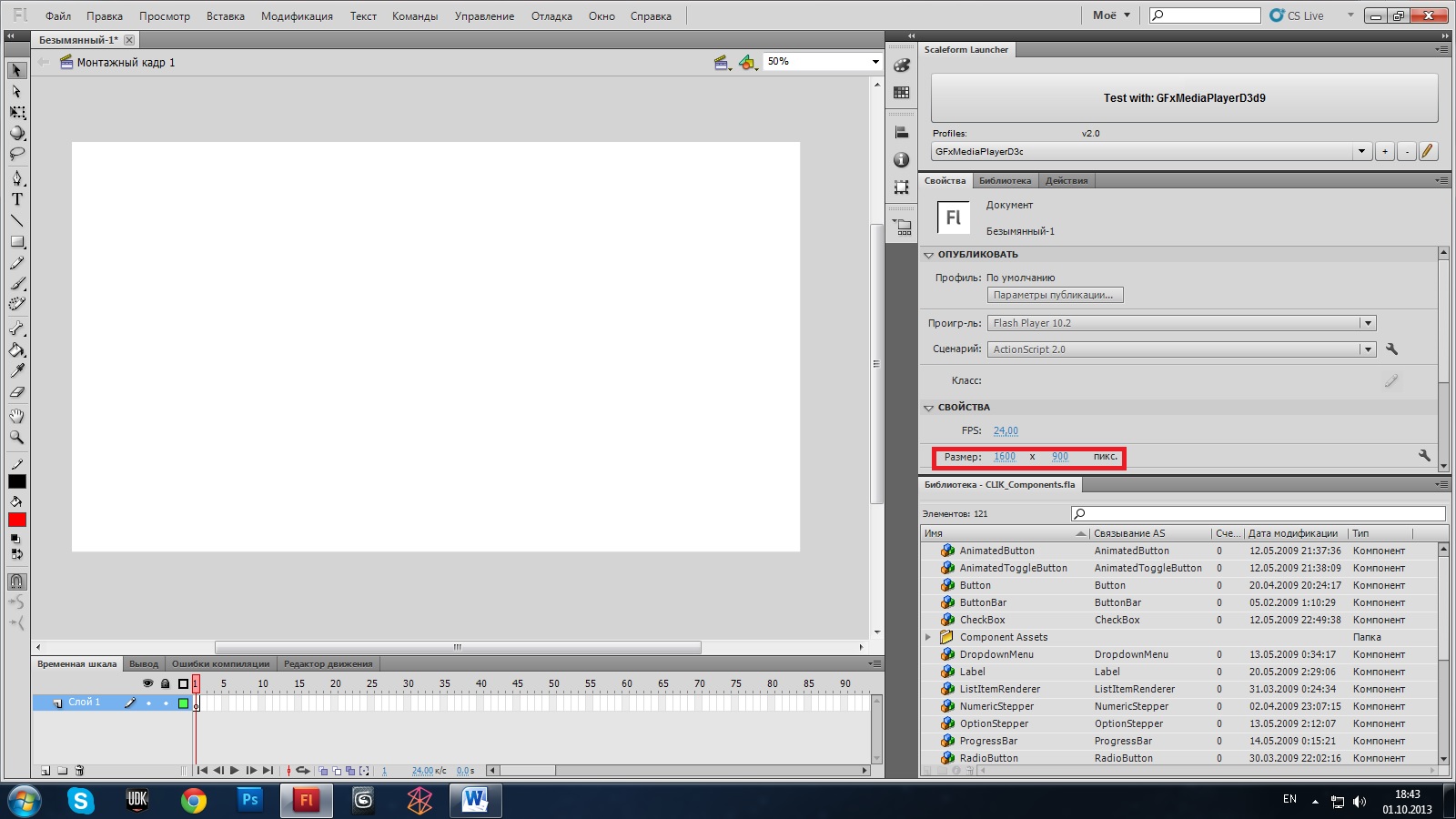Open the stage zoom 50% dropdown

point(875,62)
